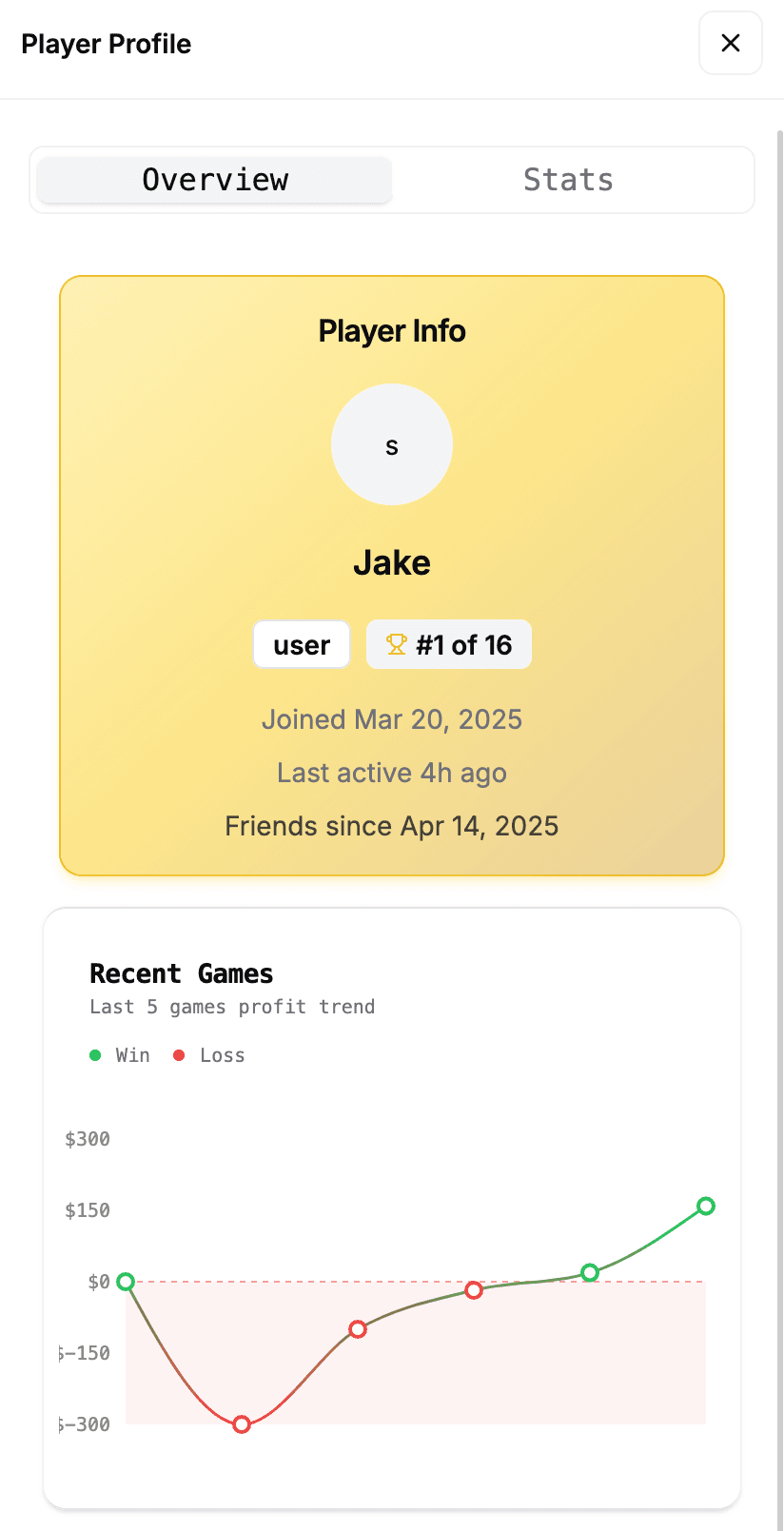Switch to the Stats tab
Screen dimensions: 784x1531
tap(568, 180)
